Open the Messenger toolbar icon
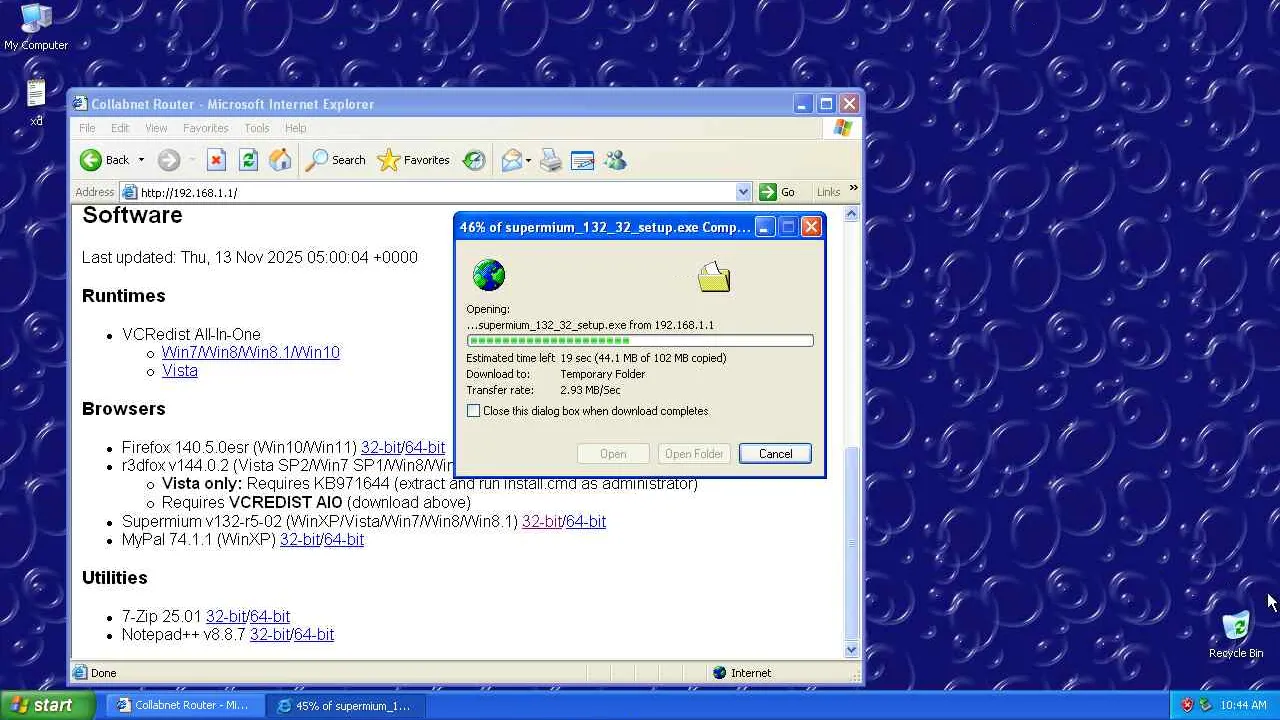This screenshot has height=720, width=1280. 614,160
